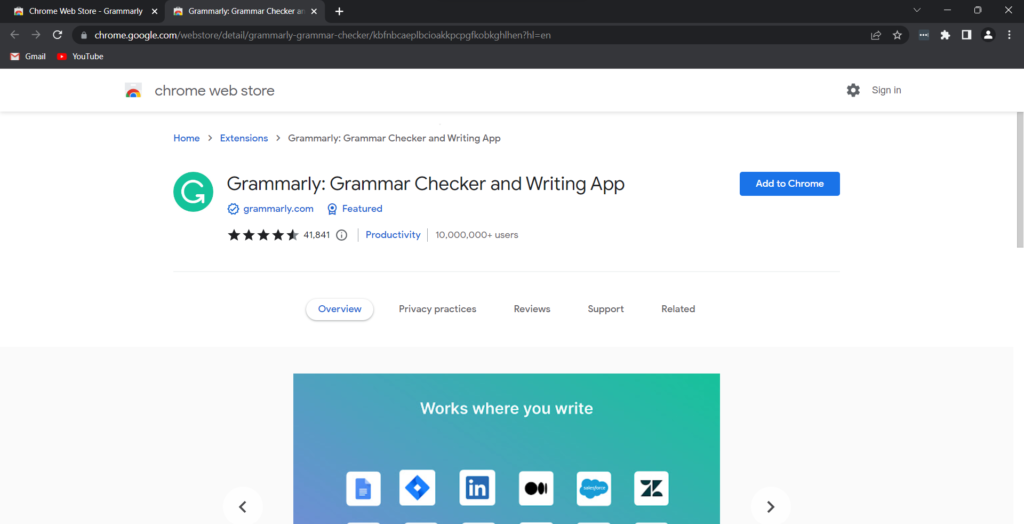
Task: Click the 41,841 ratings count
Action: pyautogui.click(x=317, y=235)
